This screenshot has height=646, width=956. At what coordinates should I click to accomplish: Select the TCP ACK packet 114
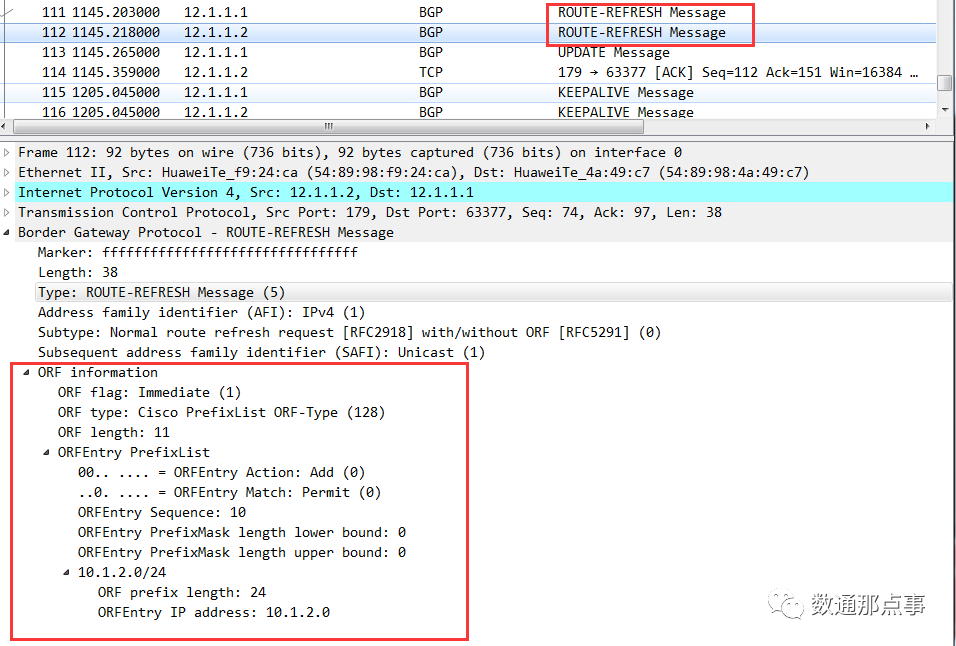(300, 72)
